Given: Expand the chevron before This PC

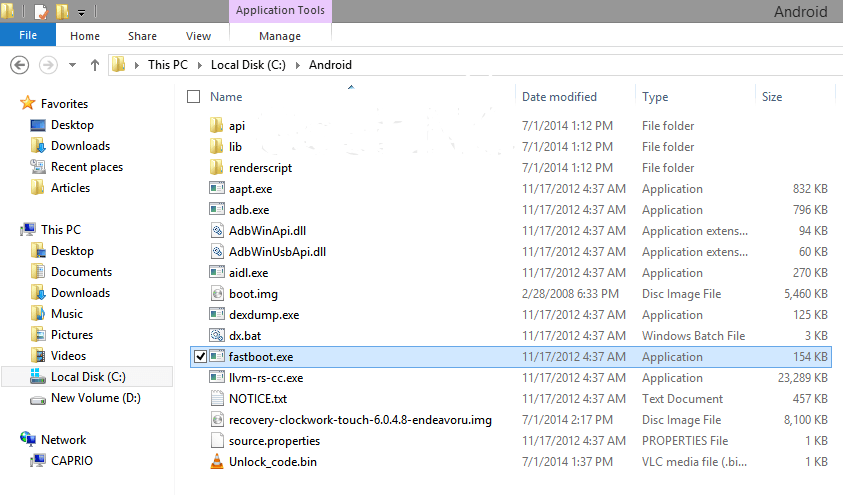Looking at the screenshot, I should (x=137, y=65).
